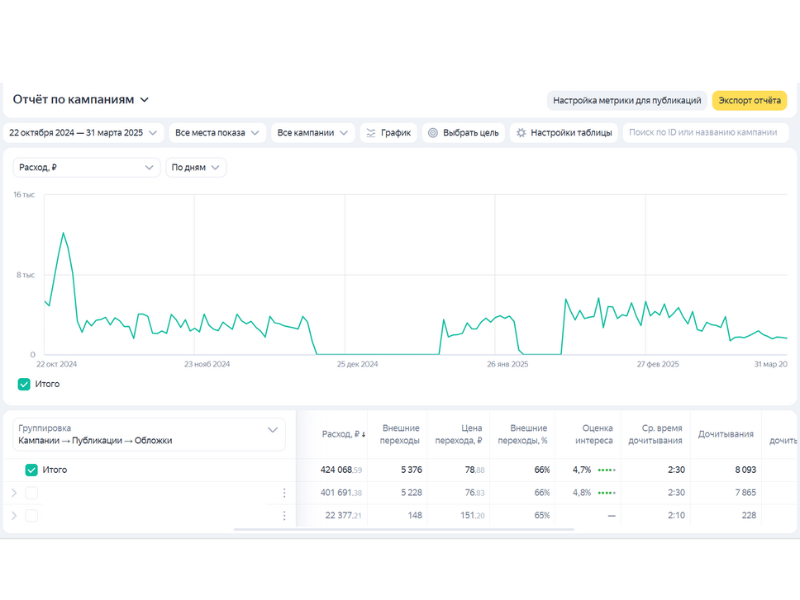Open the По дням period dropdown
The image size is (800, 600).
coord(196,167)
